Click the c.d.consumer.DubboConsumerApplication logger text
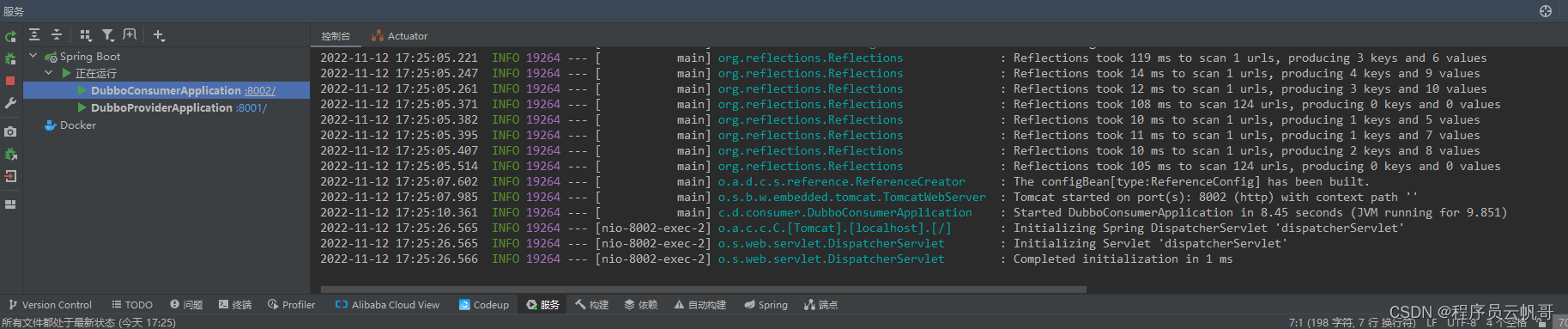1568x329 pixels. [845, 212]
